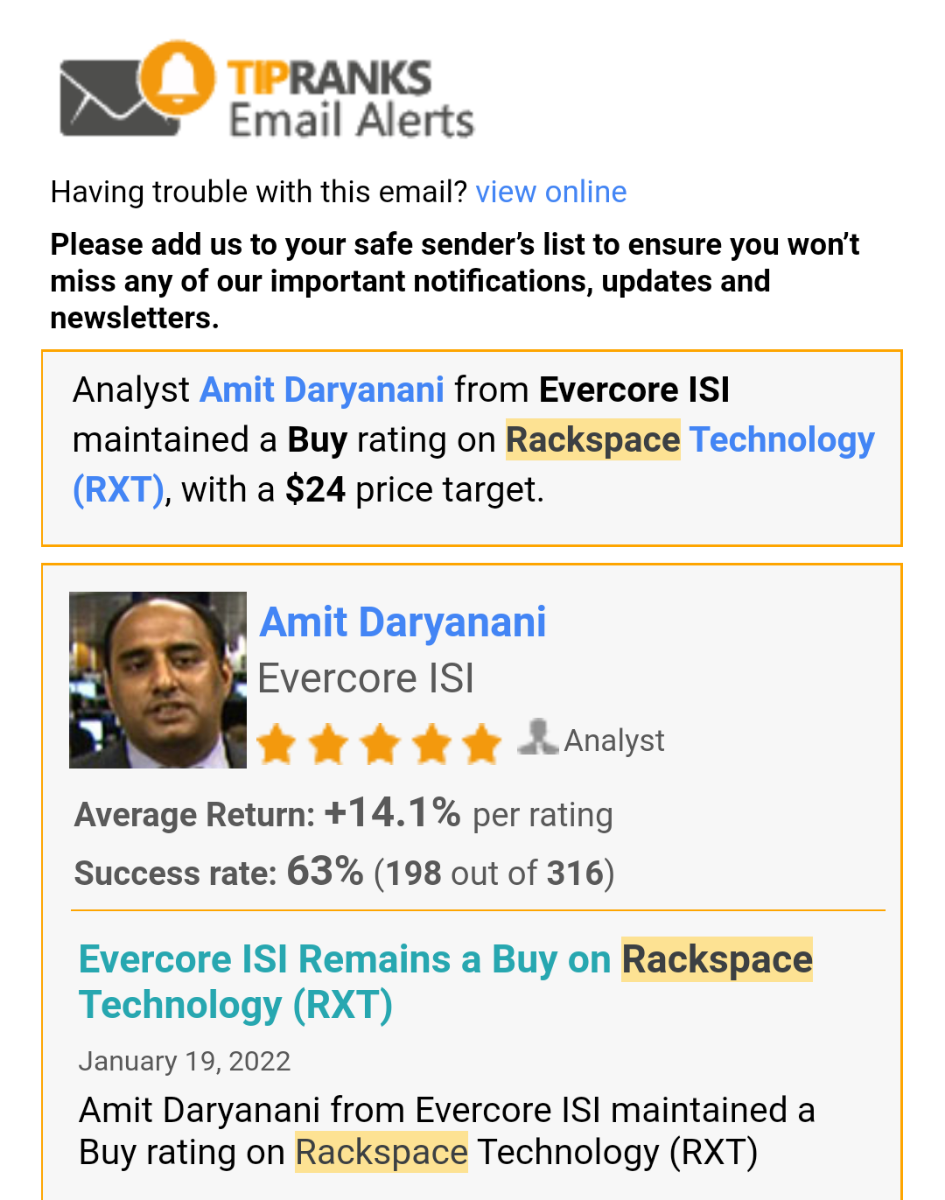Image resolution: width=945 pixels, height=1200 pixels.
Task: Click the 63% success rate value
Action: 325,873
